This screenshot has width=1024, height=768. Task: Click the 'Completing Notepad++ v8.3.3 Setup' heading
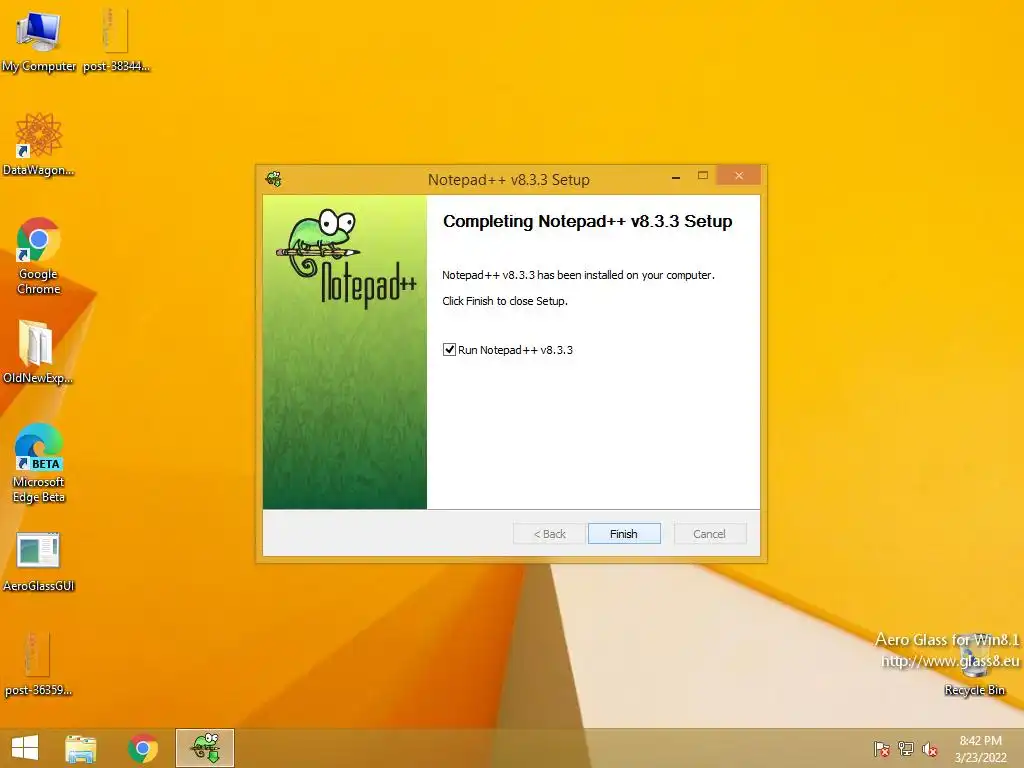click(x=587, y=221)
